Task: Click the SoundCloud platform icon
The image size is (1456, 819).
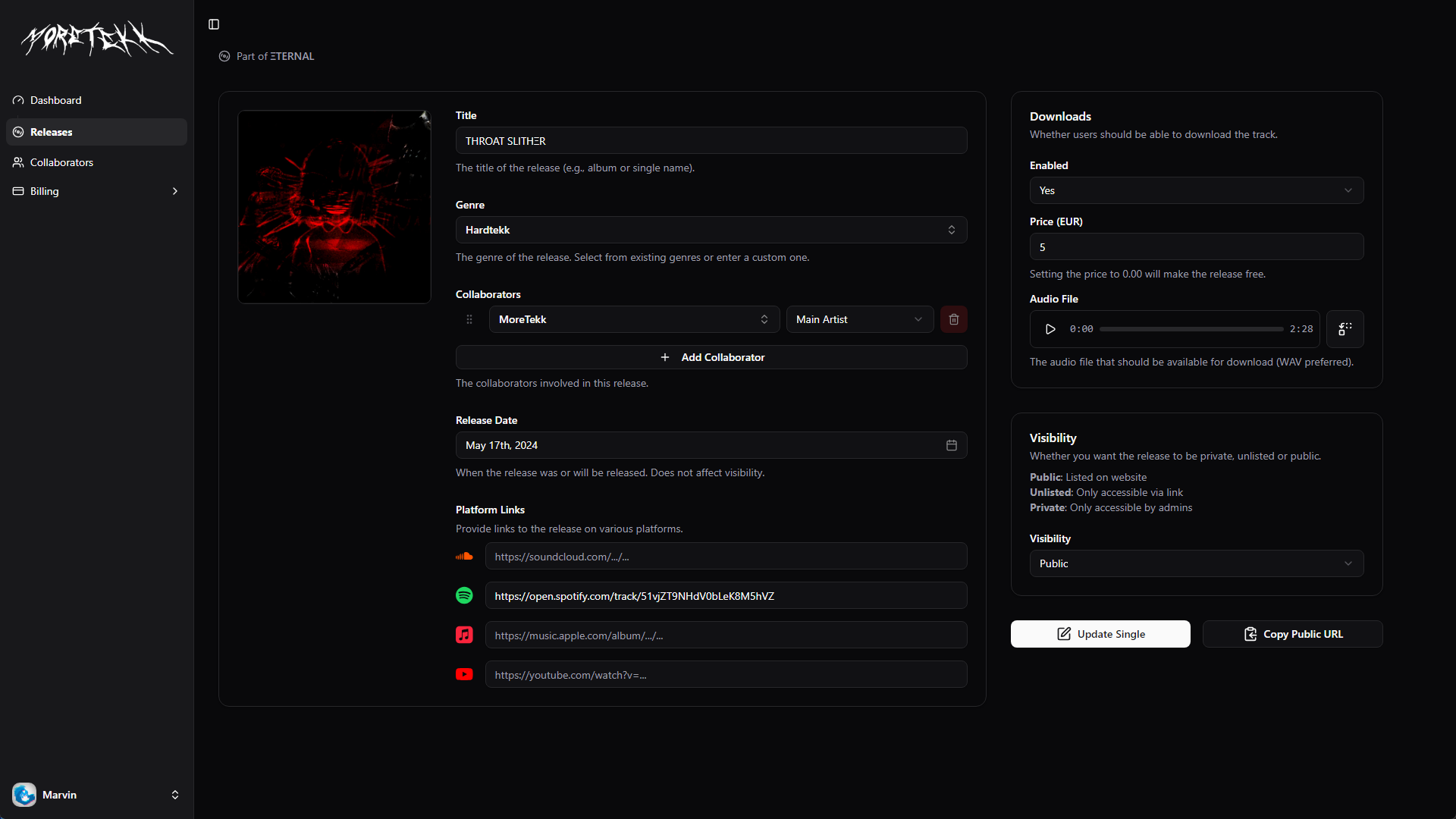Action: coord(464,556)
